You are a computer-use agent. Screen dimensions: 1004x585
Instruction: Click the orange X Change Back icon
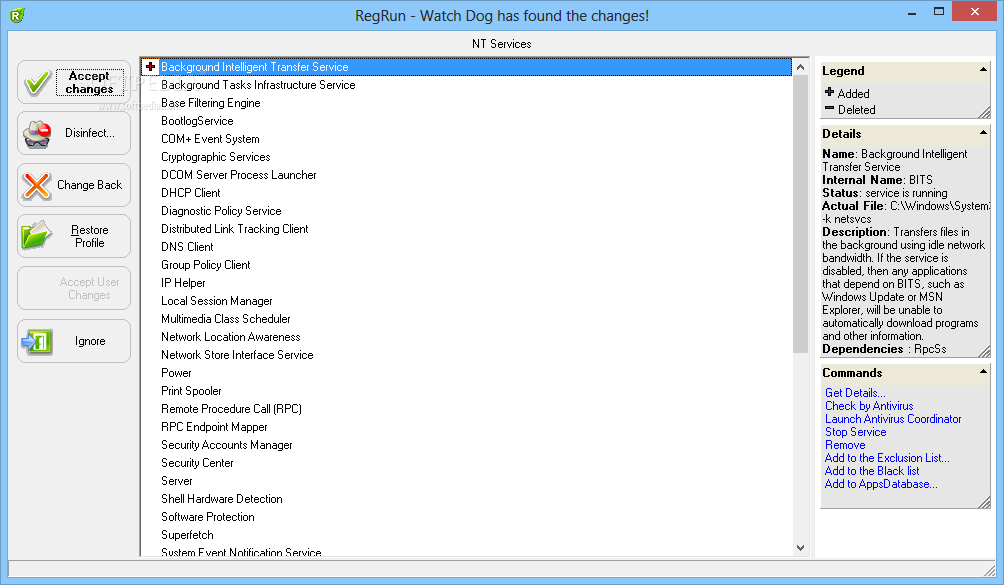(x=36, y=186)
